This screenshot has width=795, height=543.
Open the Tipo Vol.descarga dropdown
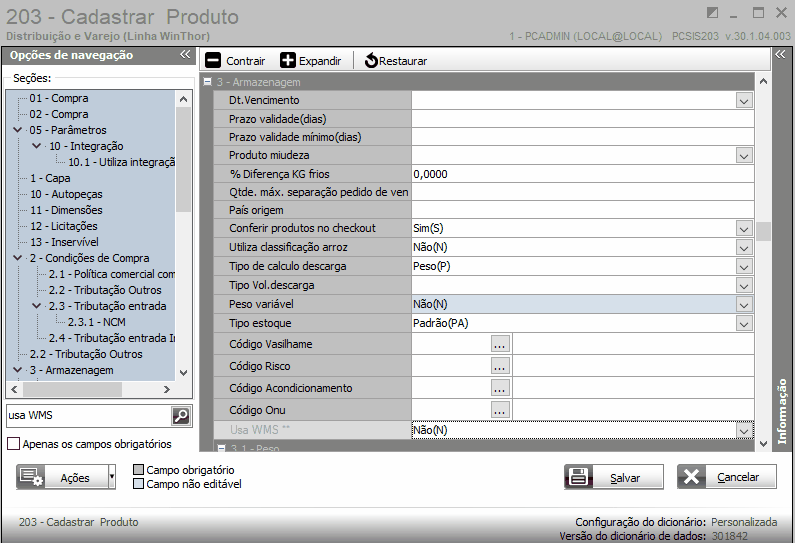744,286
